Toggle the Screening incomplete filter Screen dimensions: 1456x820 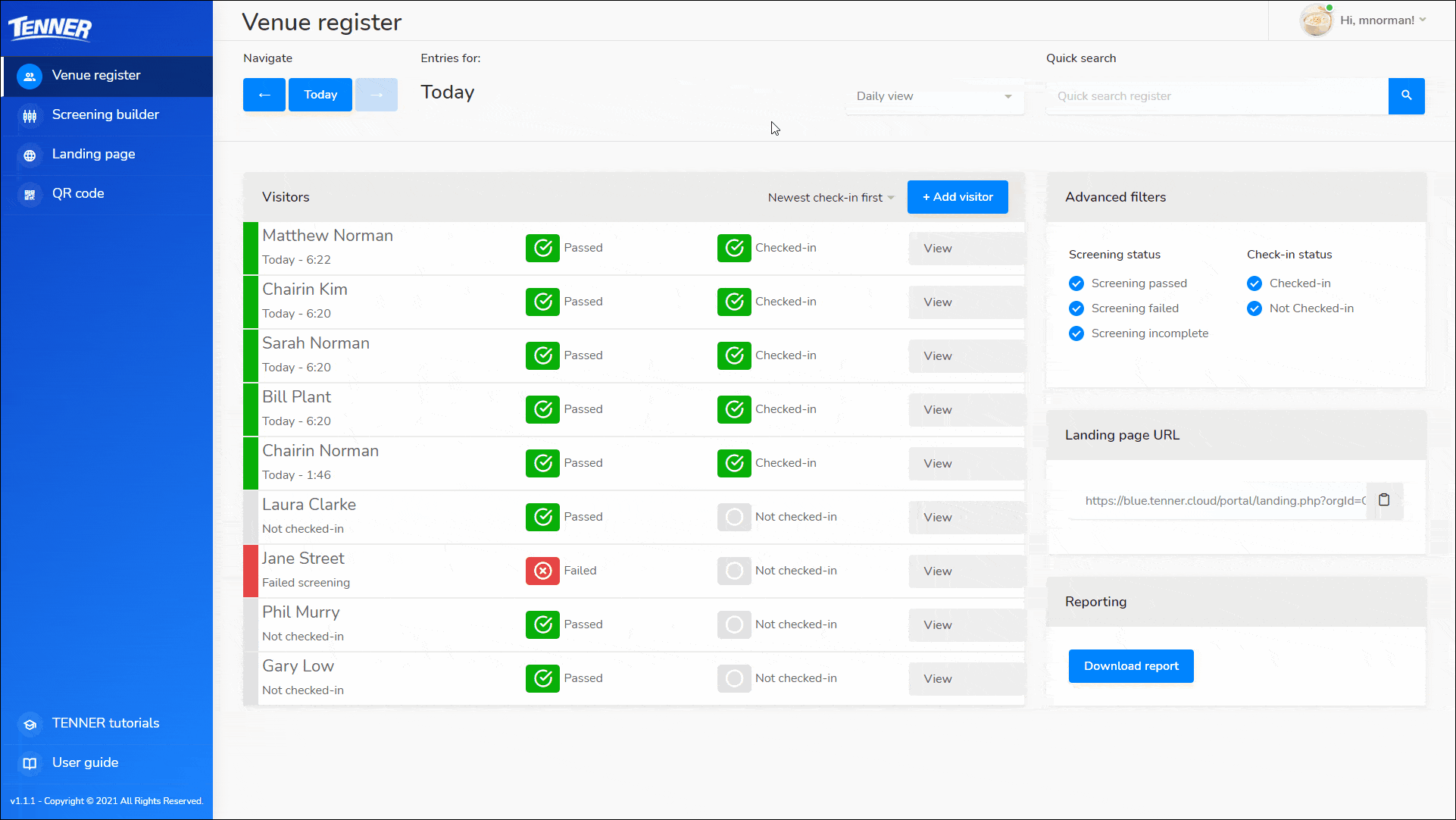[x=1076, y=333]
